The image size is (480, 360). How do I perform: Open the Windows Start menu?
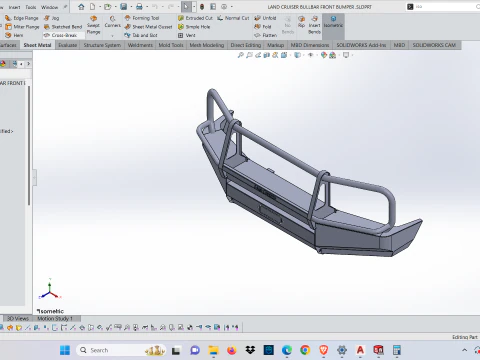pyautogui.click(x=65, y=350)
